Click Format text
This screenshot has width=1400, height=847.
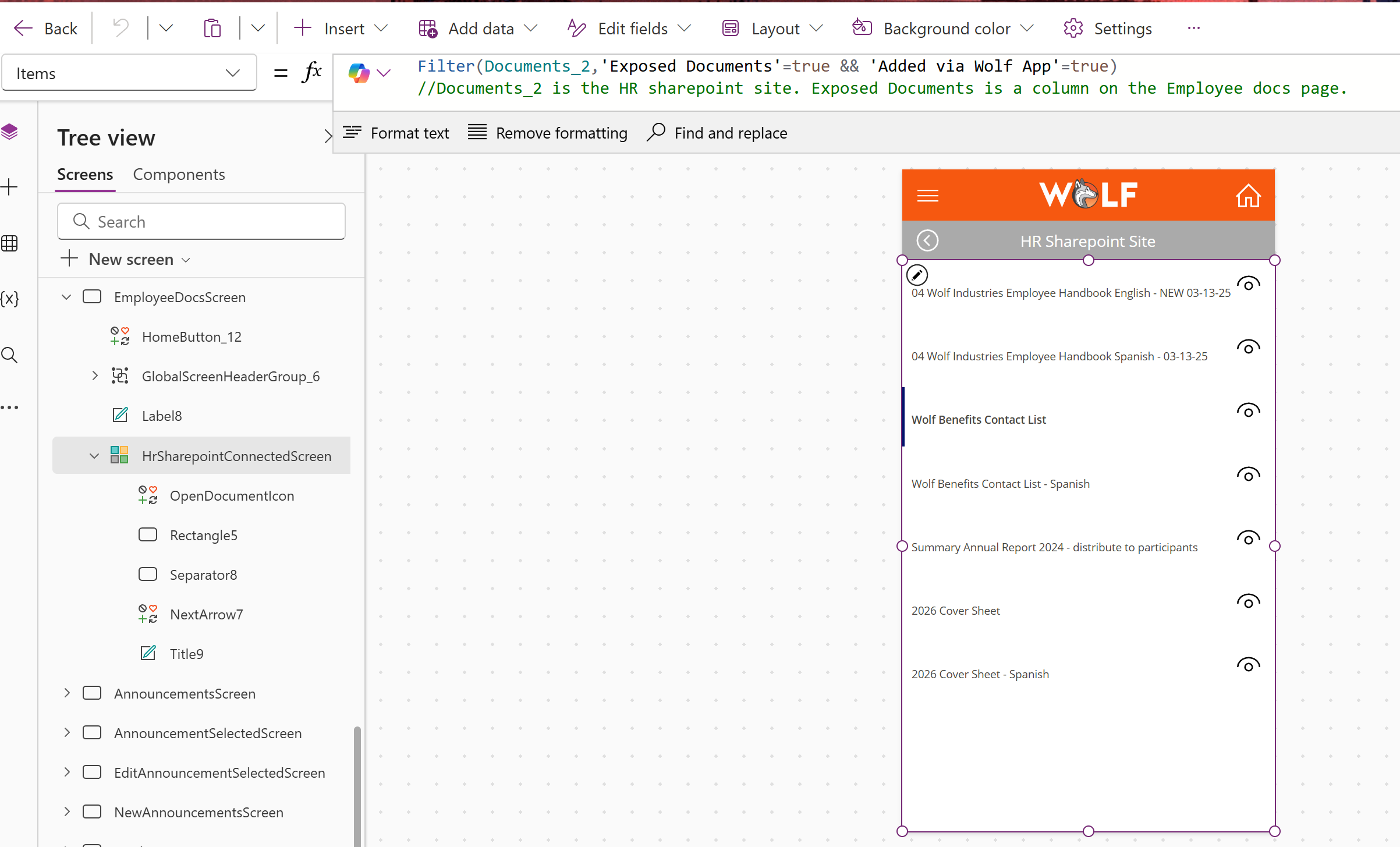click(x=396, y=133)
